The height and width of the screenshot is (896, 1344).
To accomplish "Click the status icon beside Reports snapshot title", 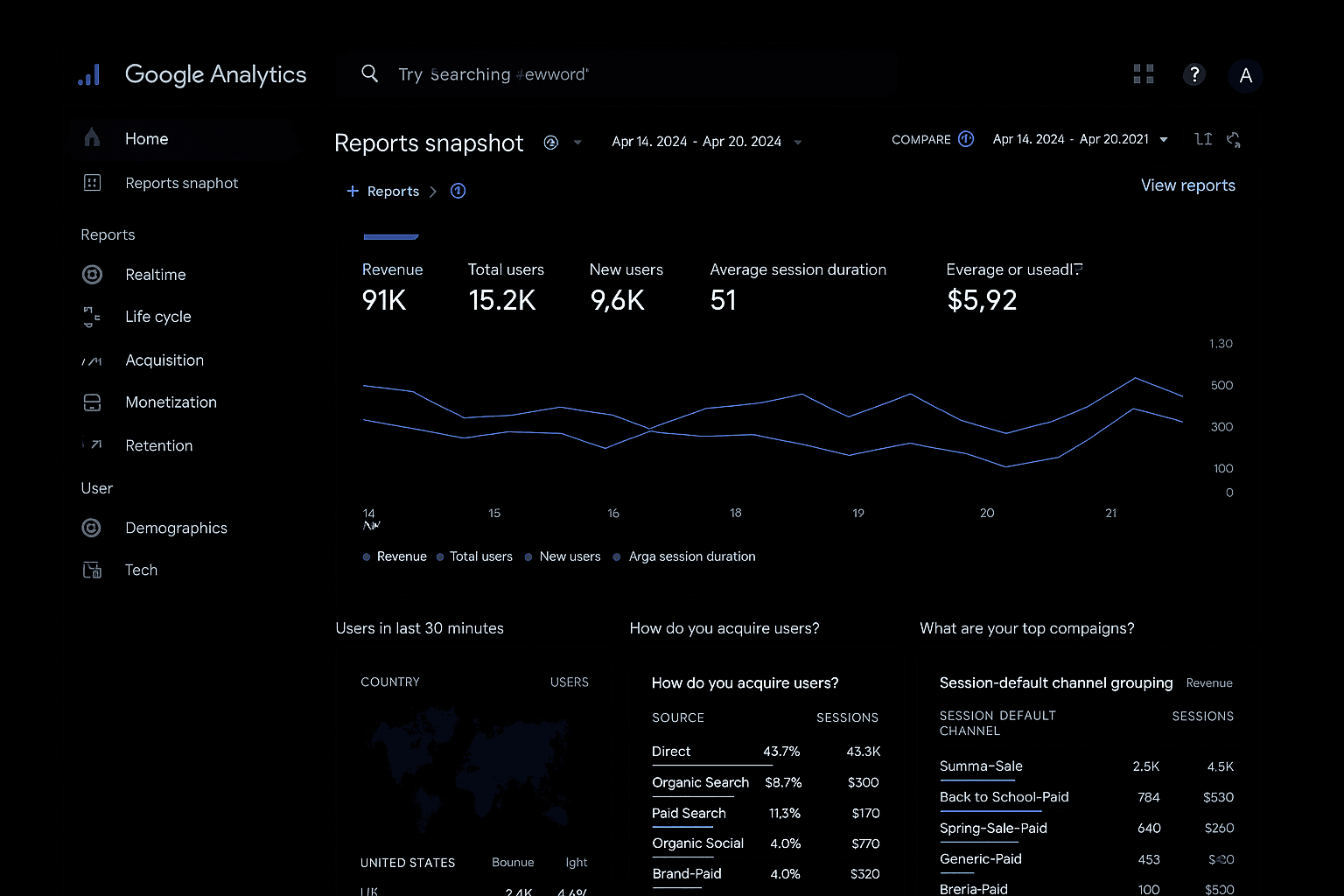I will tap(551, 143).
